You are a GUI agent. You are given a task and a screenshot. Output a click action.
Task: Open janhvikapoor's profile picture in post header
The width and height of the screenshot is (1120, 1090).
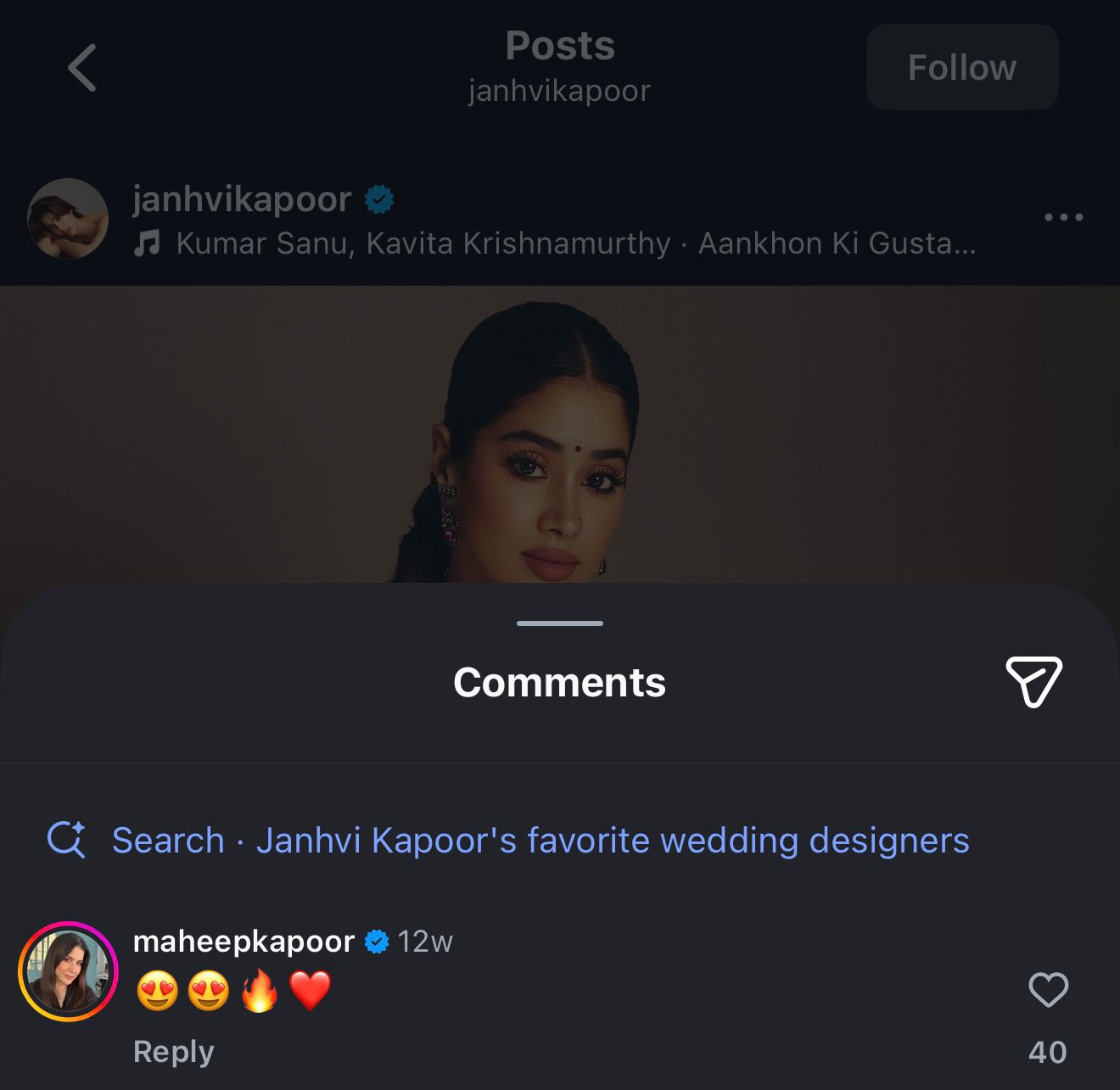pos(68,218)
